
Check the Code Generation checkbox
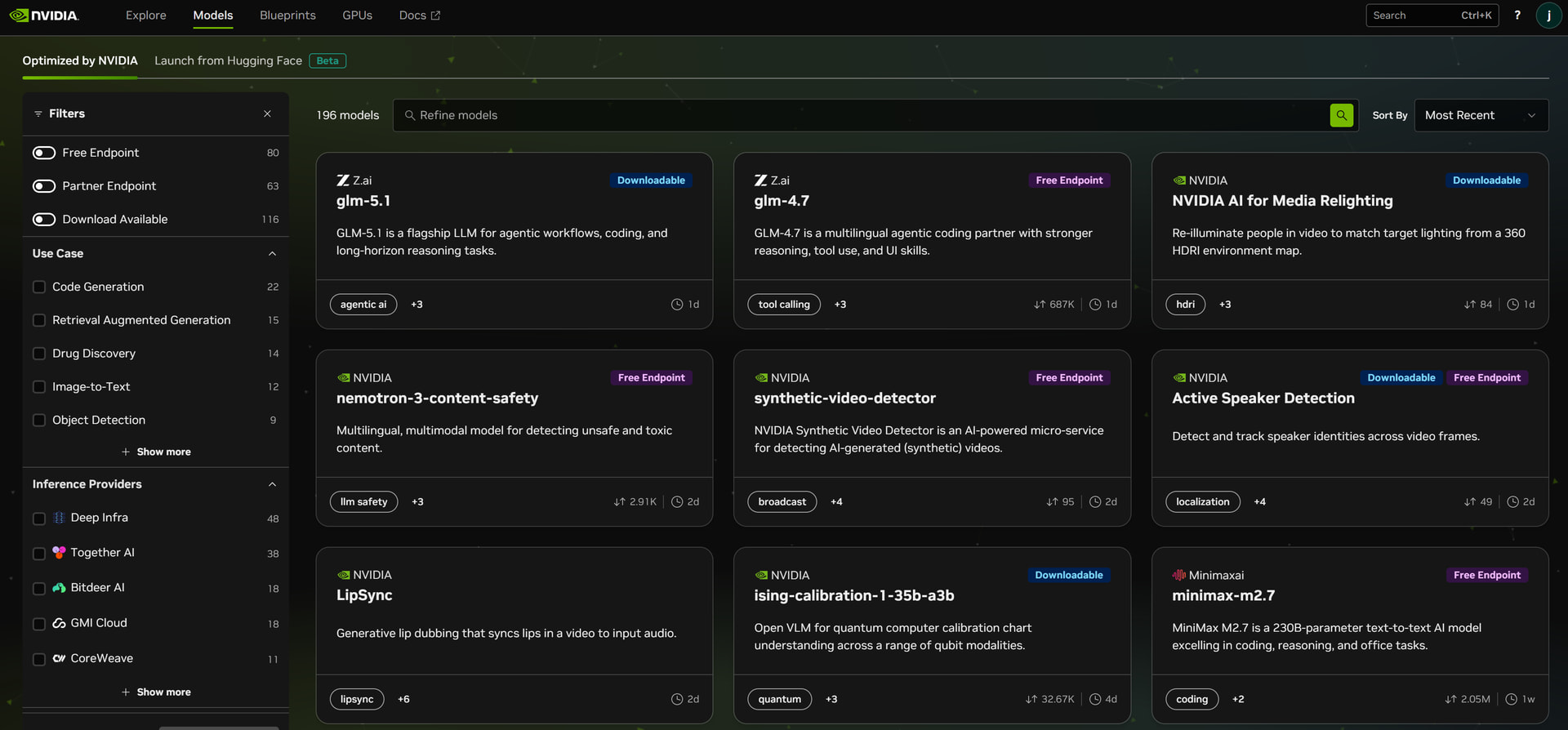coord(38,287)
